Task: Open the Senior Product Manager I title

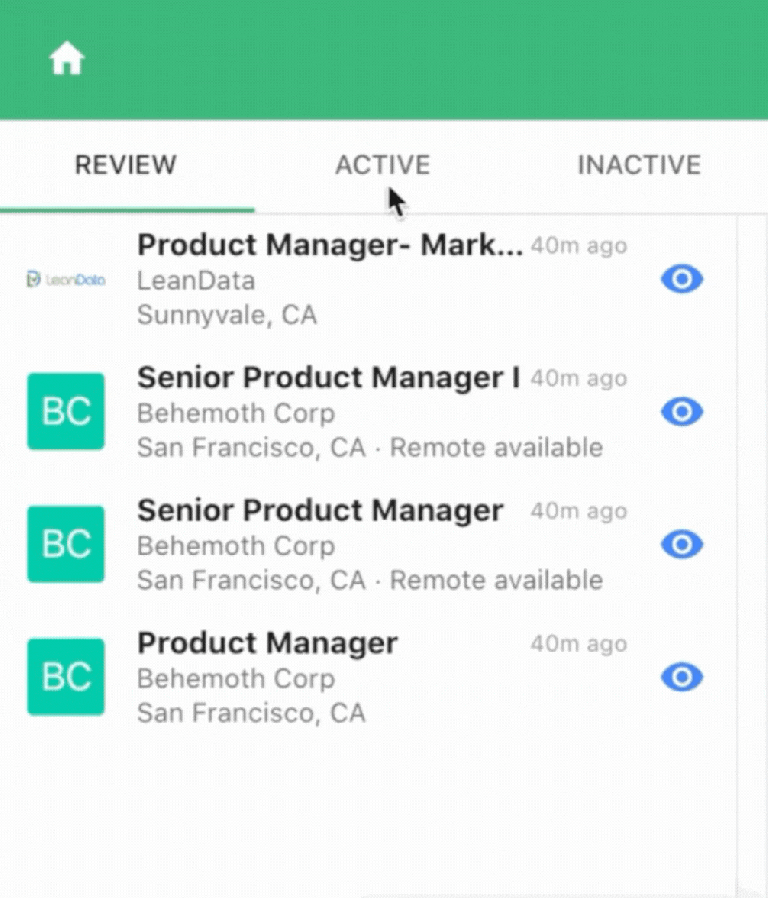Action: point(328,377)
